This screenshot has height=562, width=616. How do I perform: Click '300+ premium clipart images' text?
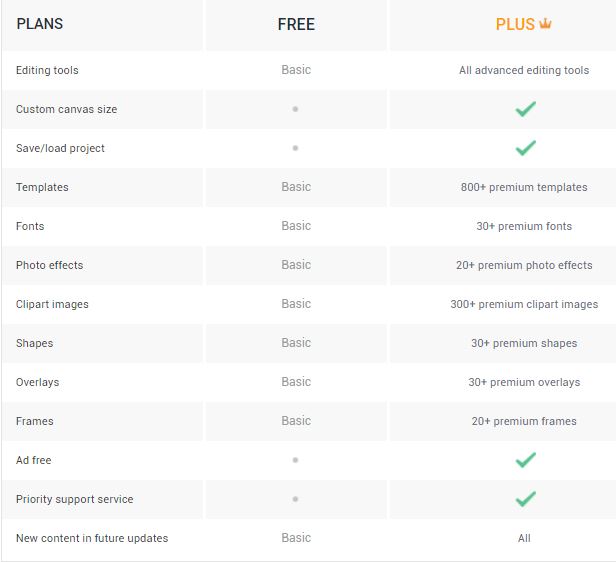[x=524, y=304]
